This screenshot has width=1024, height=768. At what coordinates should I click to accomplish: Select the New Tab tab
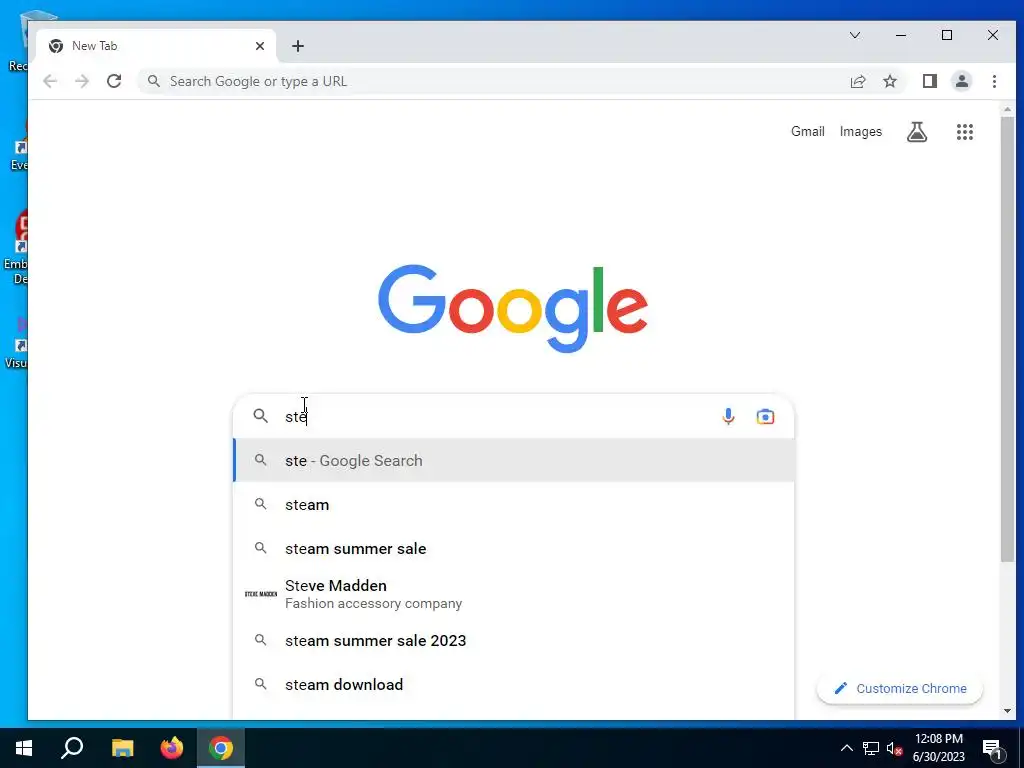tap(155, 46)
